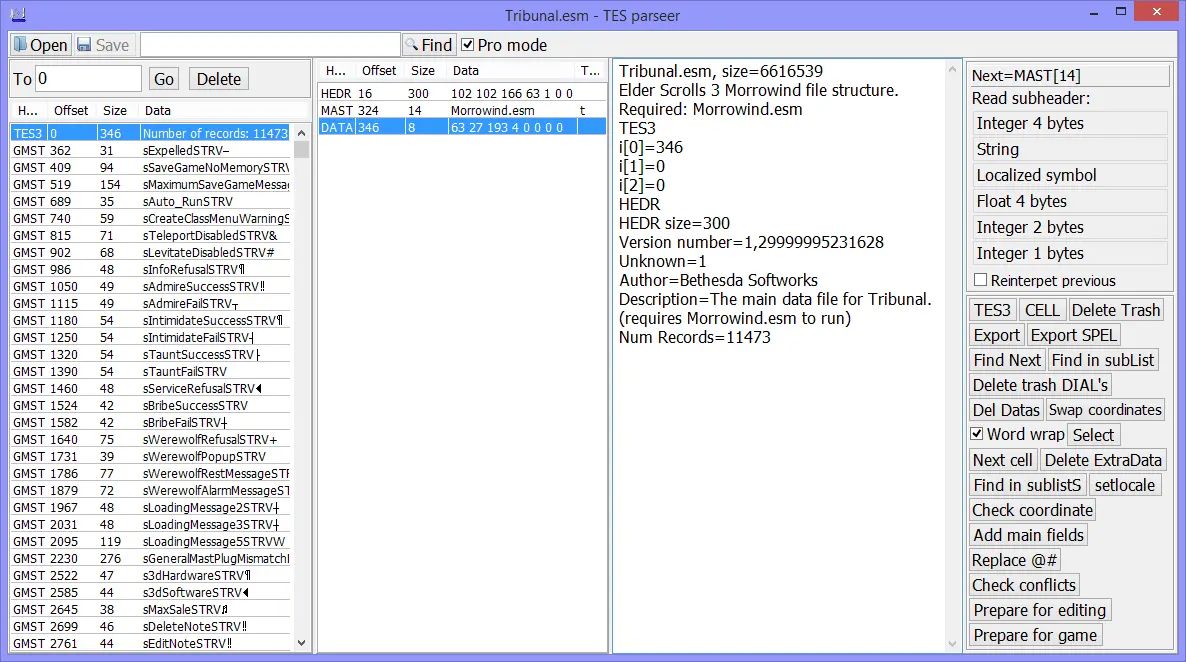Click the To offset input field
Screen dimensions: 1186x662
88,79
